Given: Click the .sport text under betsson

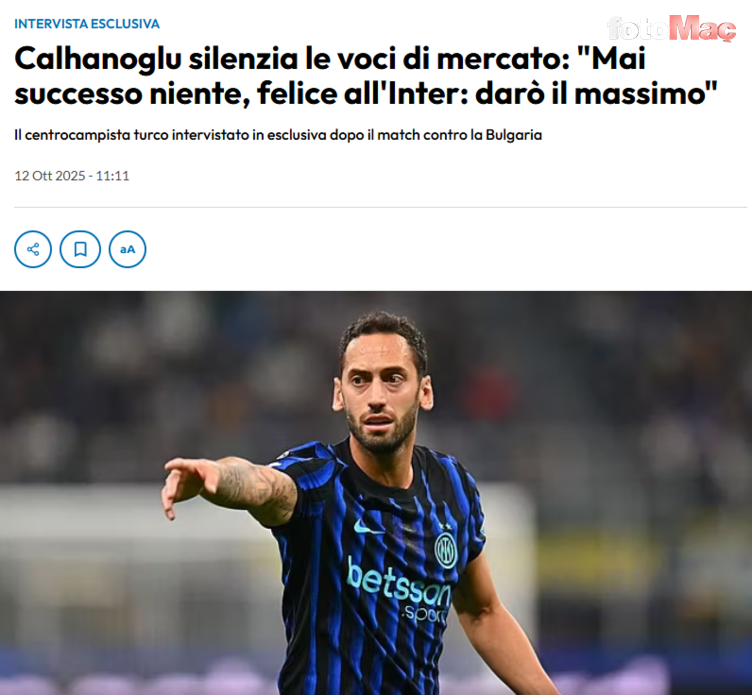Looking at the screenshot, I should pos(424,613).
